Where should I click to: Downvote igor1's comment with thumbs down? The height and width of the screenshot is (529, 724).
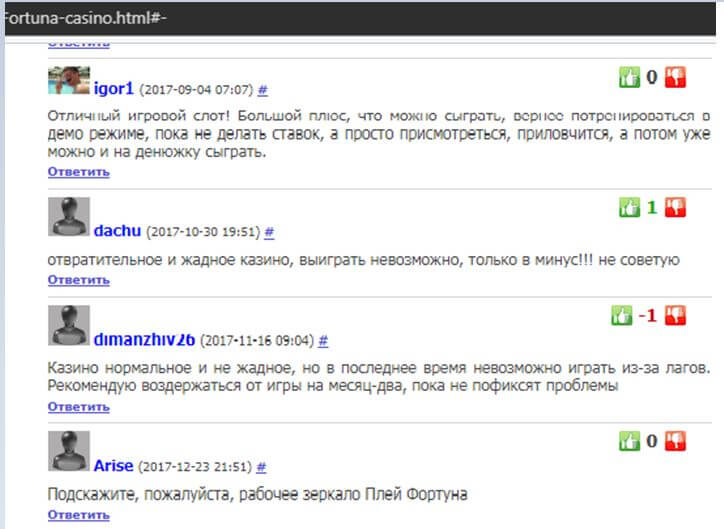point(677,77)
